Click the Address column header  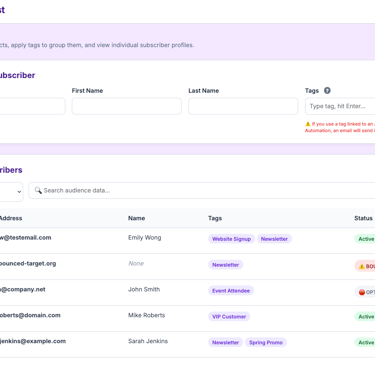pos(11,218)
